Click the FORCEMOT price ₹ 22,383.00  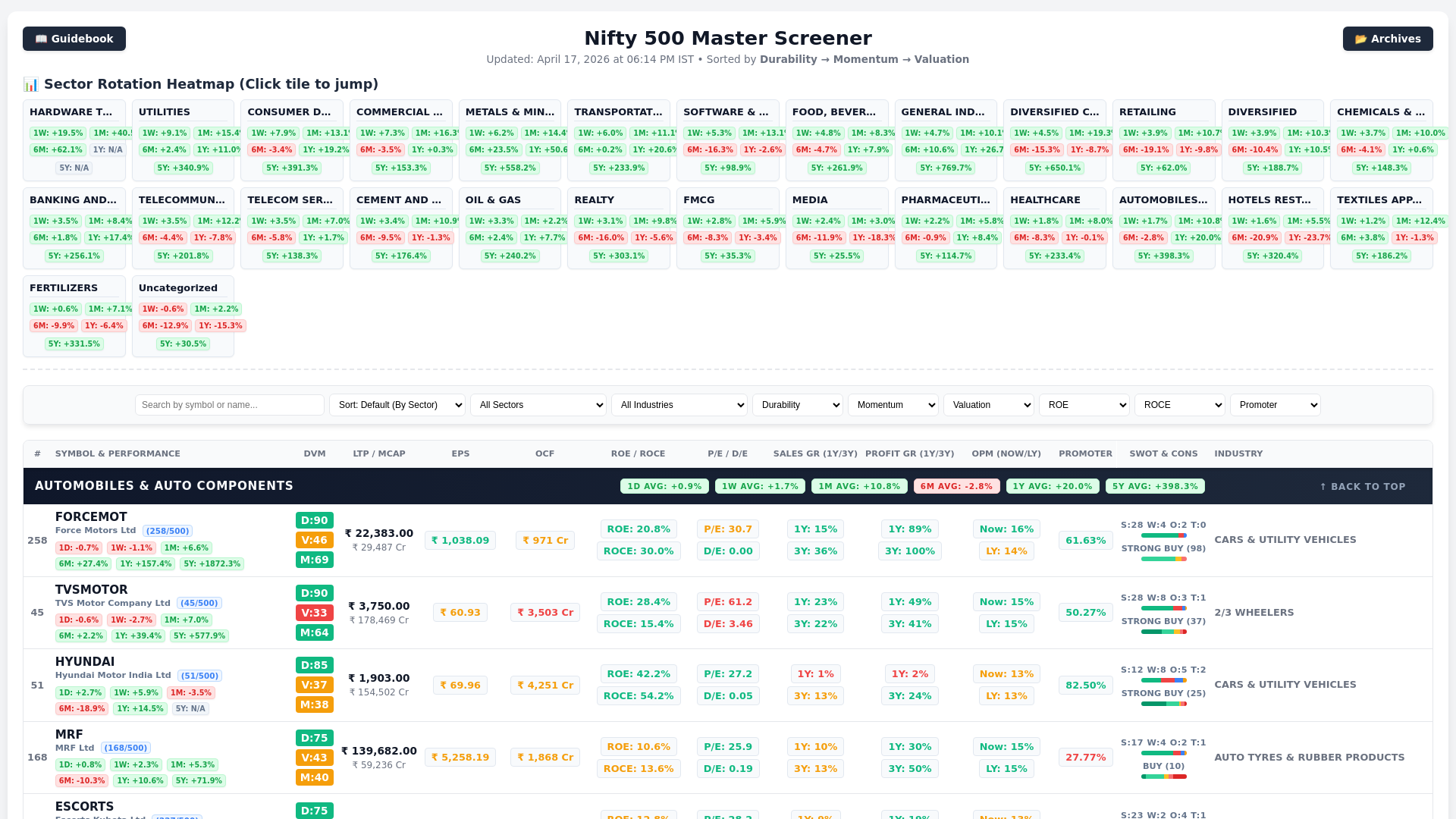tap(379, 534)
